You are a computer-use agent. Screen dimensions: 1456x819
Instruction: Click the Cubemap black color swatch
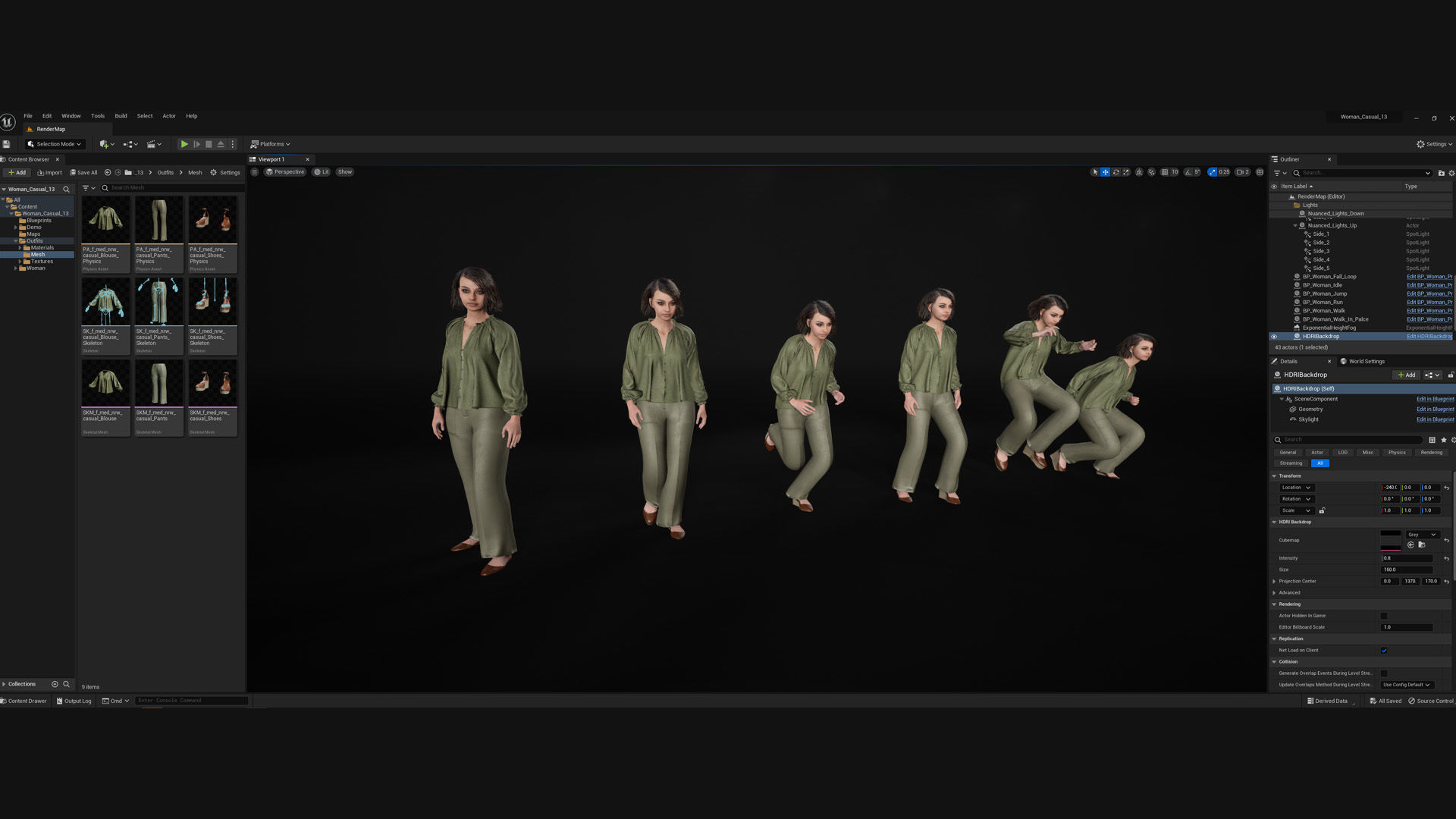tap(1391, 534)
